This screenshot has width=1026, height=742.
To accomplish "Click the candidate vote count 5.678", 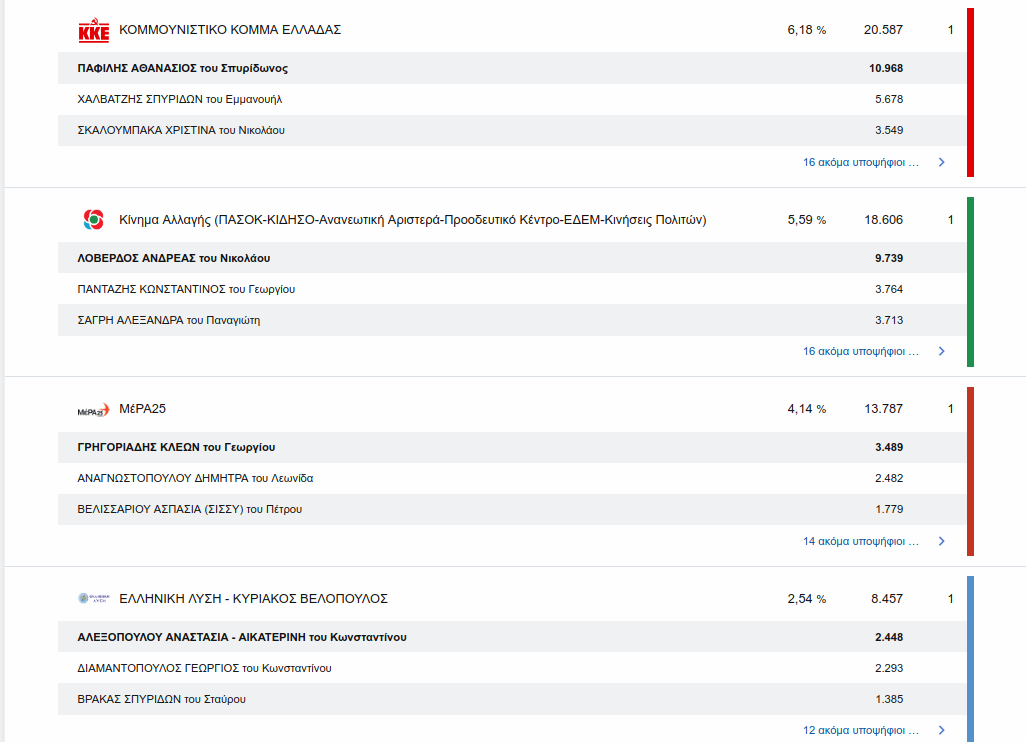I will (889, 99).
